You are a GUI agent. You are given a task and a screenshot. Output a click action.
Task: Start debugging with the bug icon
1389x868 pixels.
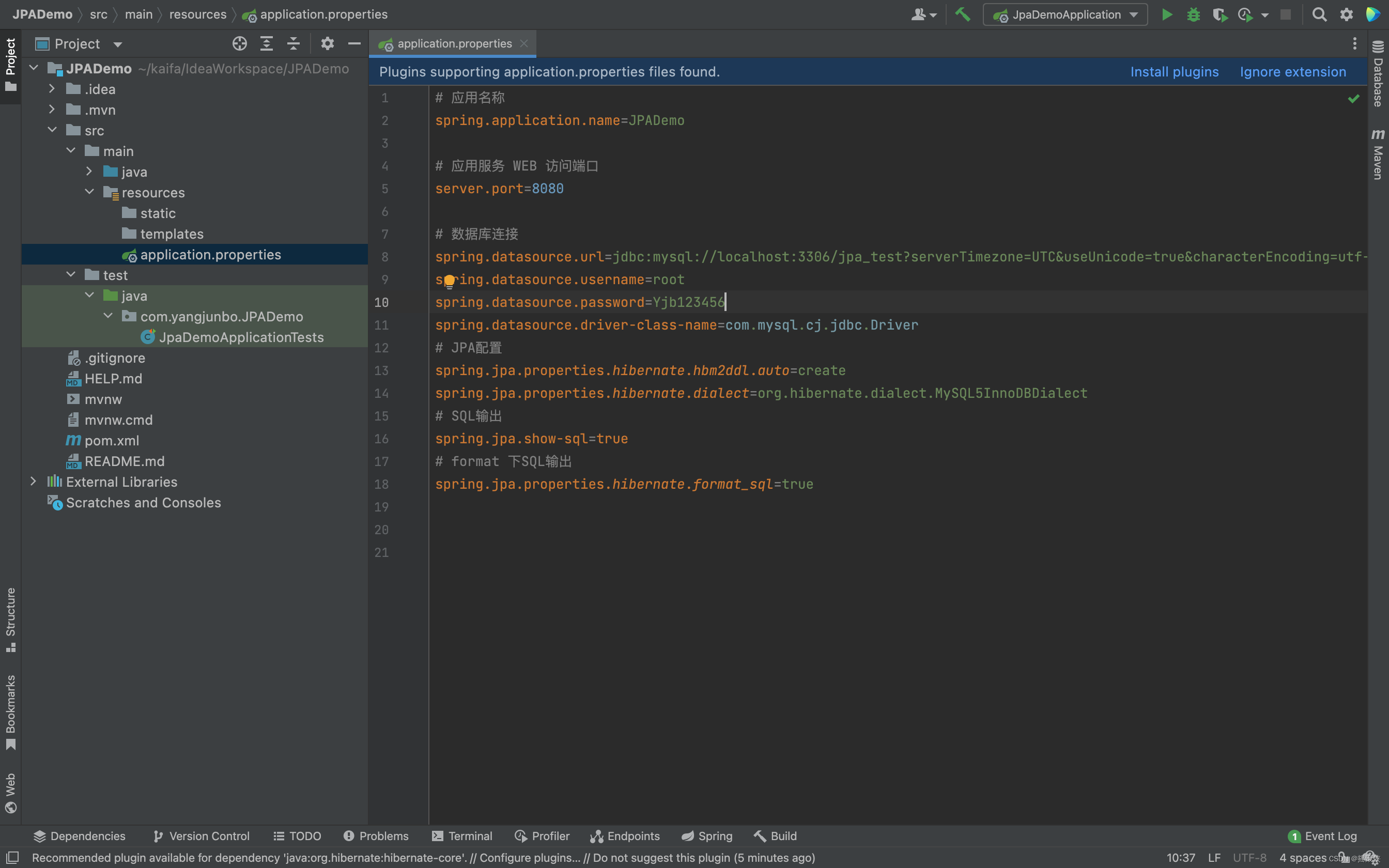point(1193,14)
